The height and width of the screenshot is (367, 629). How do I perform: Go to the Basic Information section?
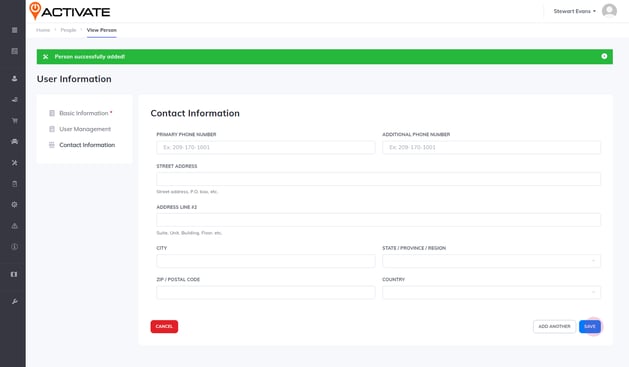81,113
